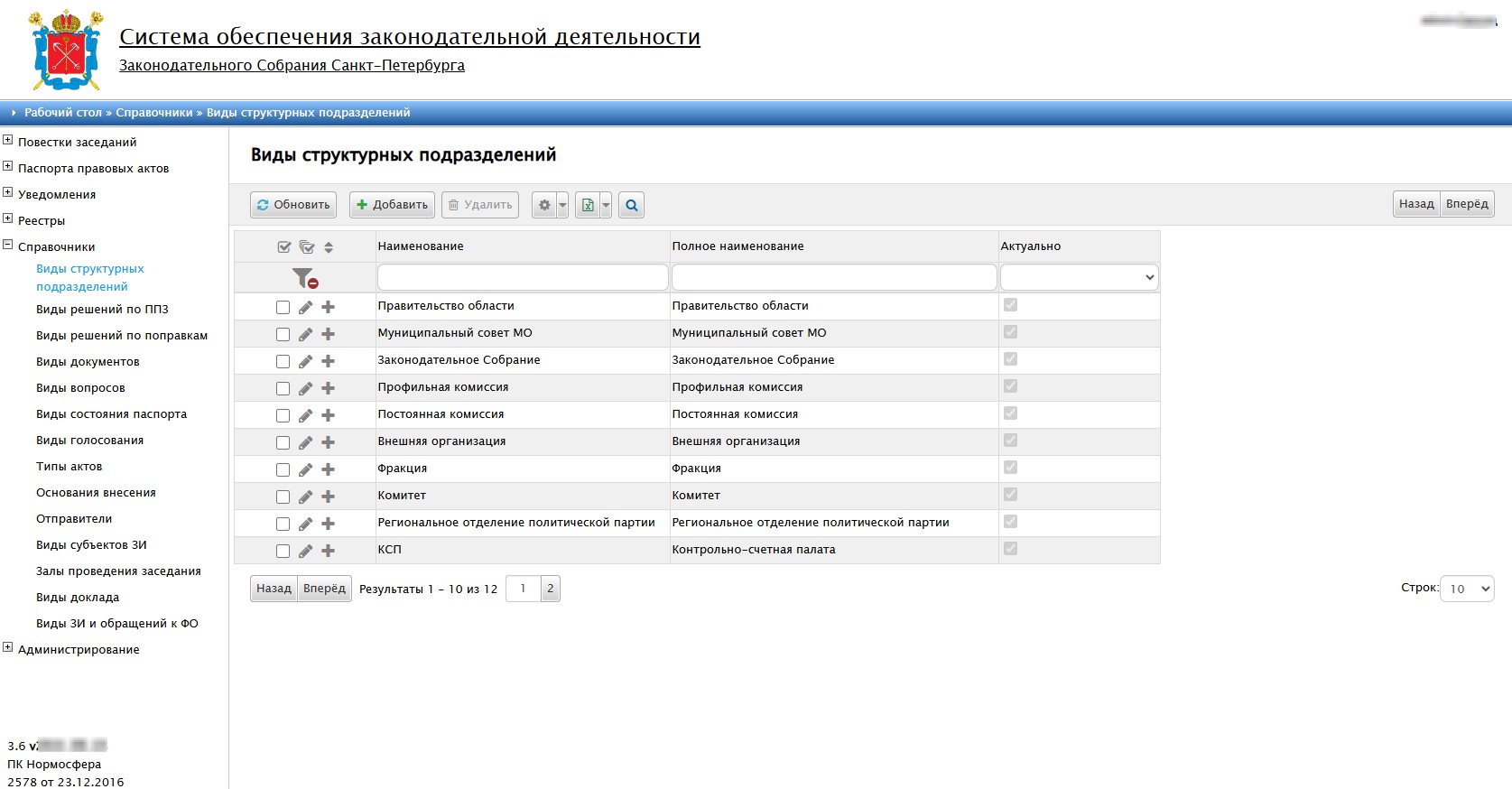Expand the Администрирование tree node
The width and height of the screenshot is (1512, 789).
point(8,647)
